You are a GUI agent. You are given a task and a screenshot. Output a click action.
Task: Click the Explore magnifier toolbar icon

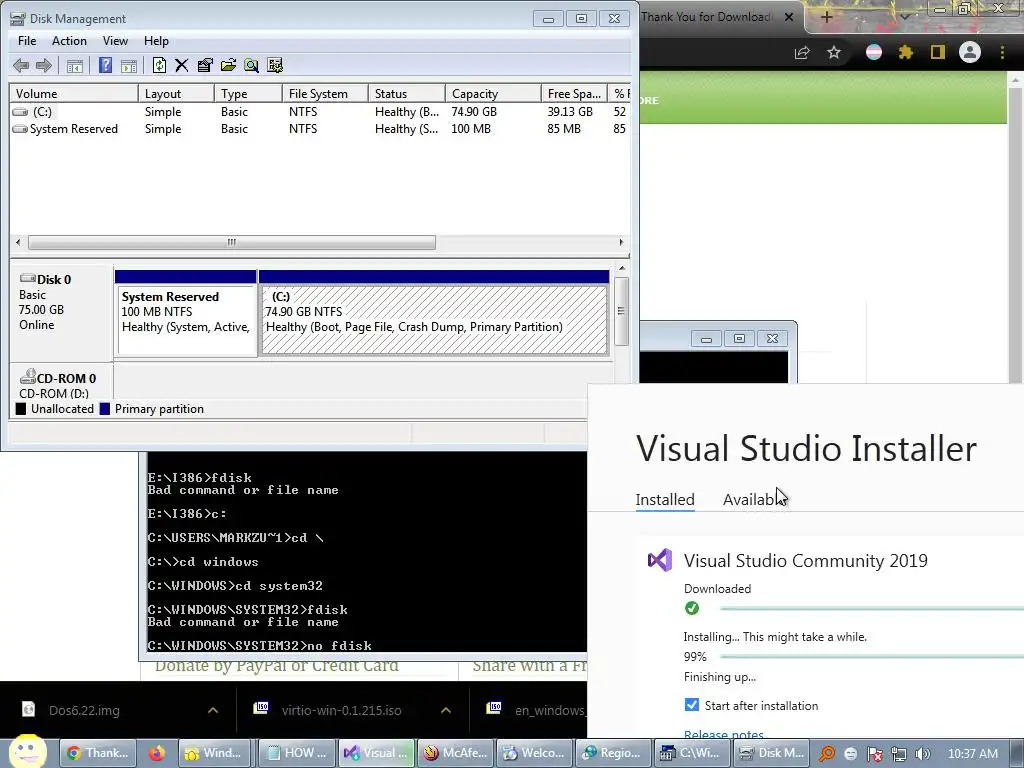coord(251,65)
